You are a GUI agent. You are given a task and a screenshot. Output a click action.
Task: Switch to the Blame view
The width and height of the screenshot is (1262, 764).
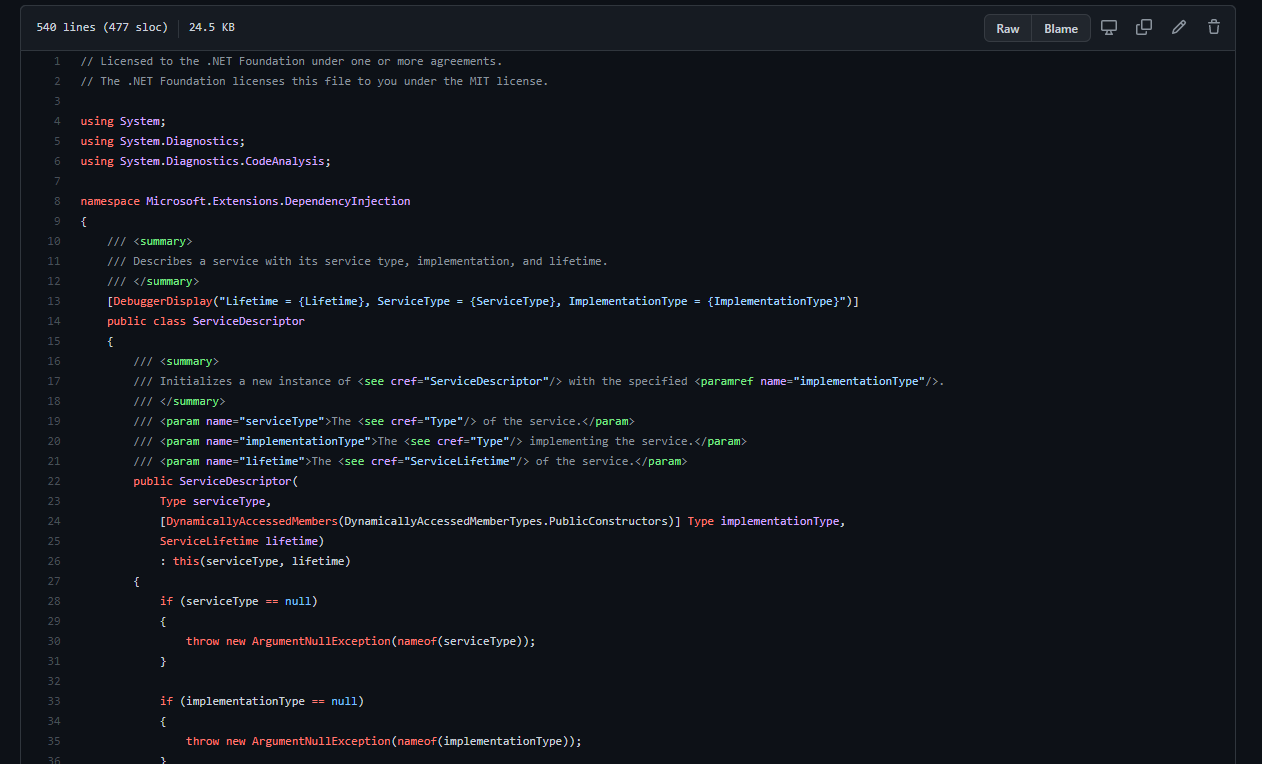coord(1060,28)
